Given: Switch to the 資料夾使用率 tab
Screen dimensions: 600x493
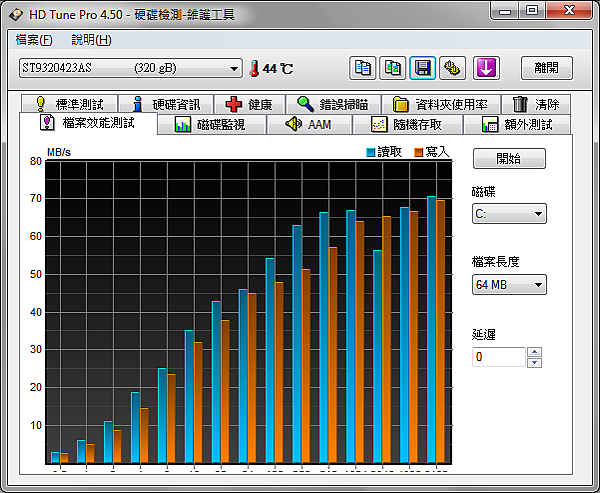Looking at the screenshot, I should point(441,104).
